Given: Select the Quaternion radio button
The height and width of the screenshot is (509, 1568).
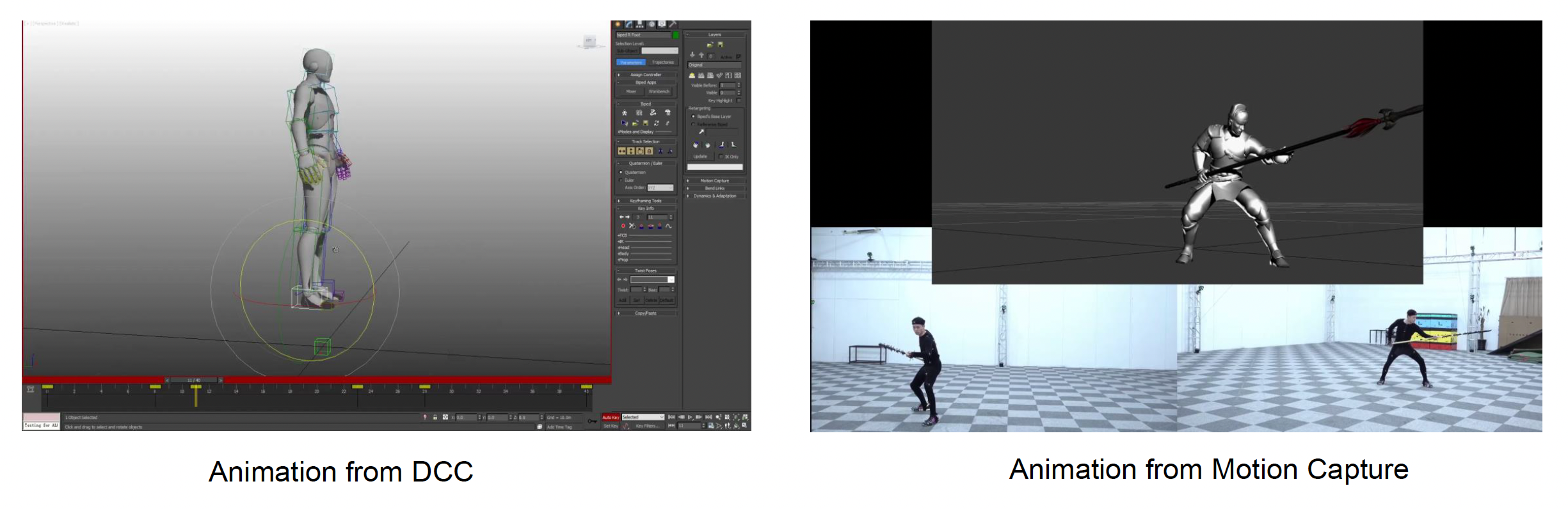Looking at the screenshot, I should tap(621, 173).
